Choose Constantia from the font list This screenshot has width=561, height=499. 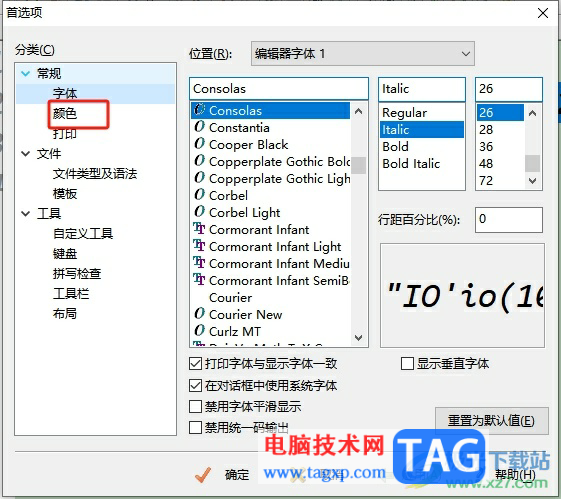pyautogui.click(x=239, y=128)
